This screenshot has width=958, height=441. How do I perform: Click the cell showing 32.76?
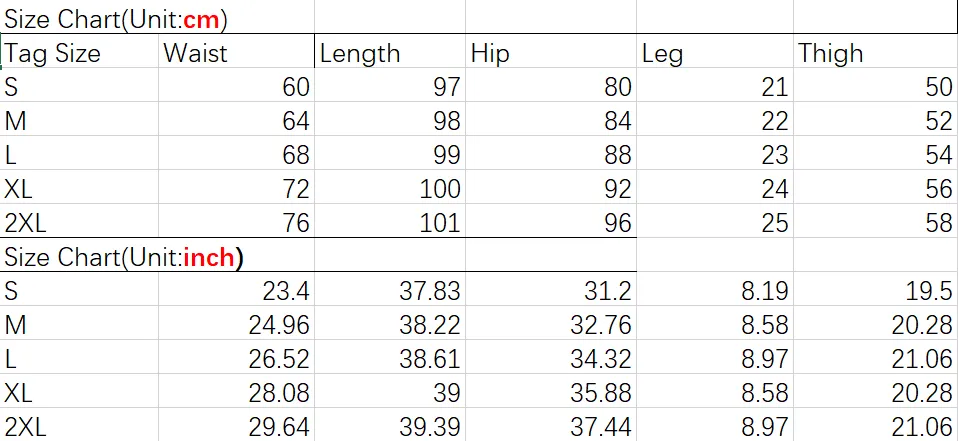pyautogui.click(x=551, y=323)
